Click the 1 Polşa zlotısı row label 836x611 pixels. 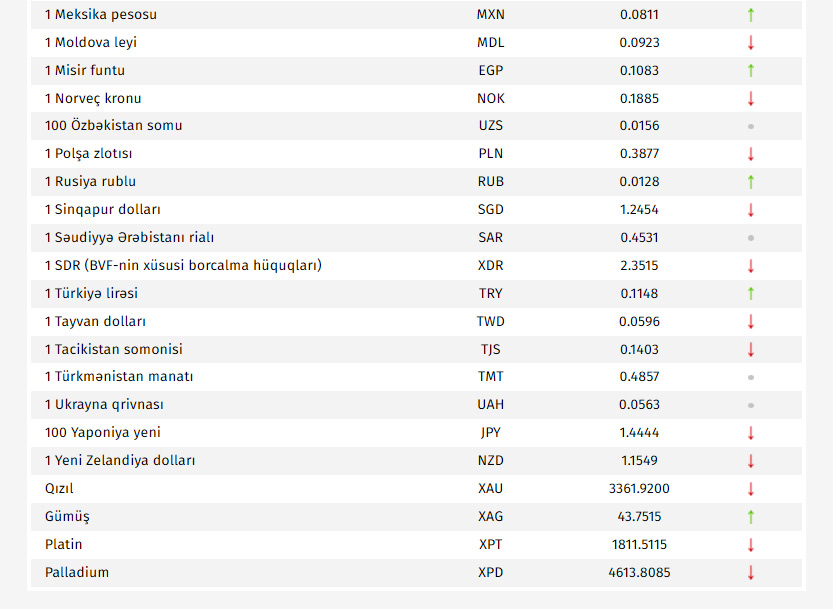point(88,154)
